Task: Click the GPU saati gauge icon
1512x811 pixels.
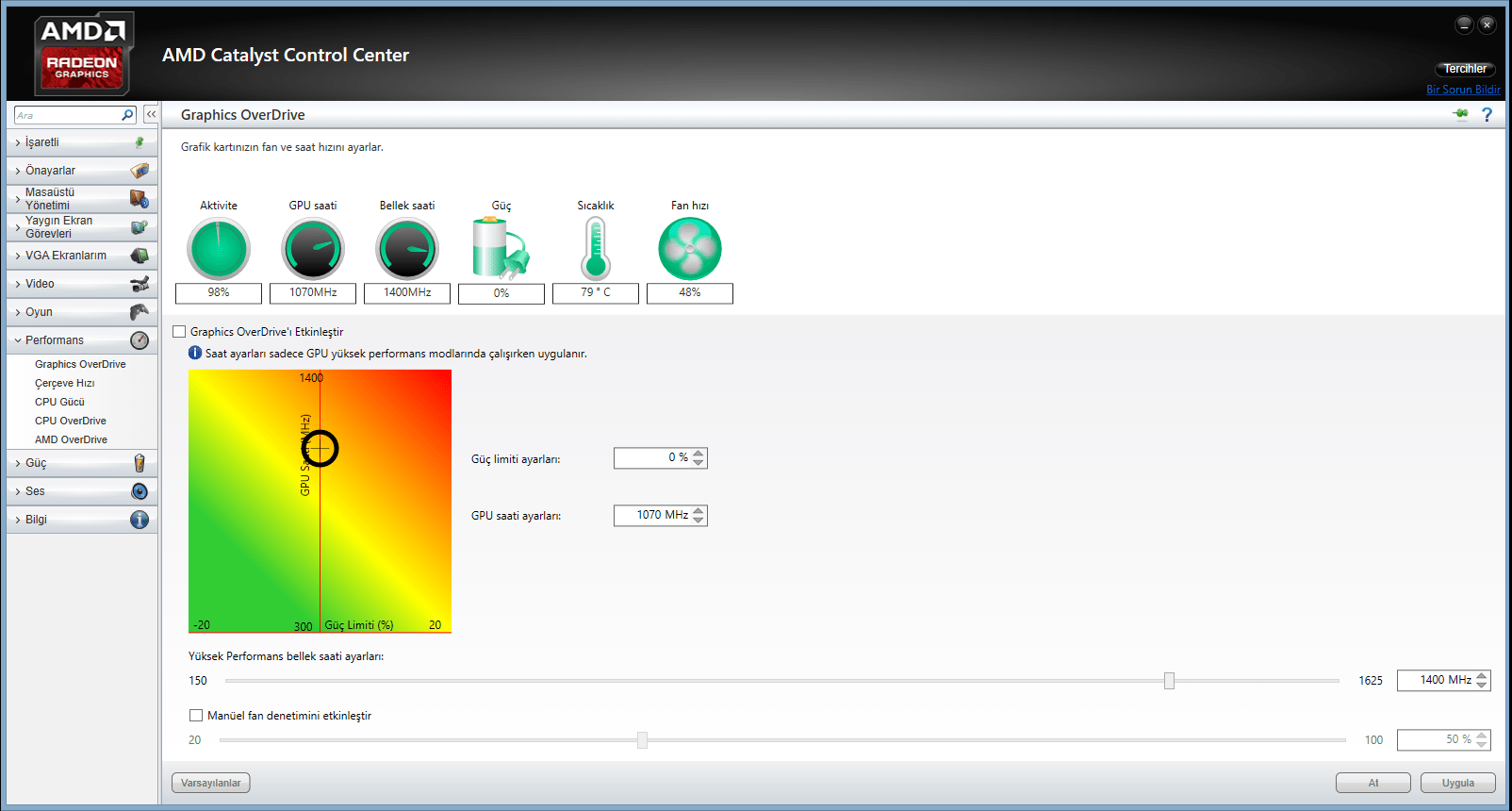Action: 313,249
